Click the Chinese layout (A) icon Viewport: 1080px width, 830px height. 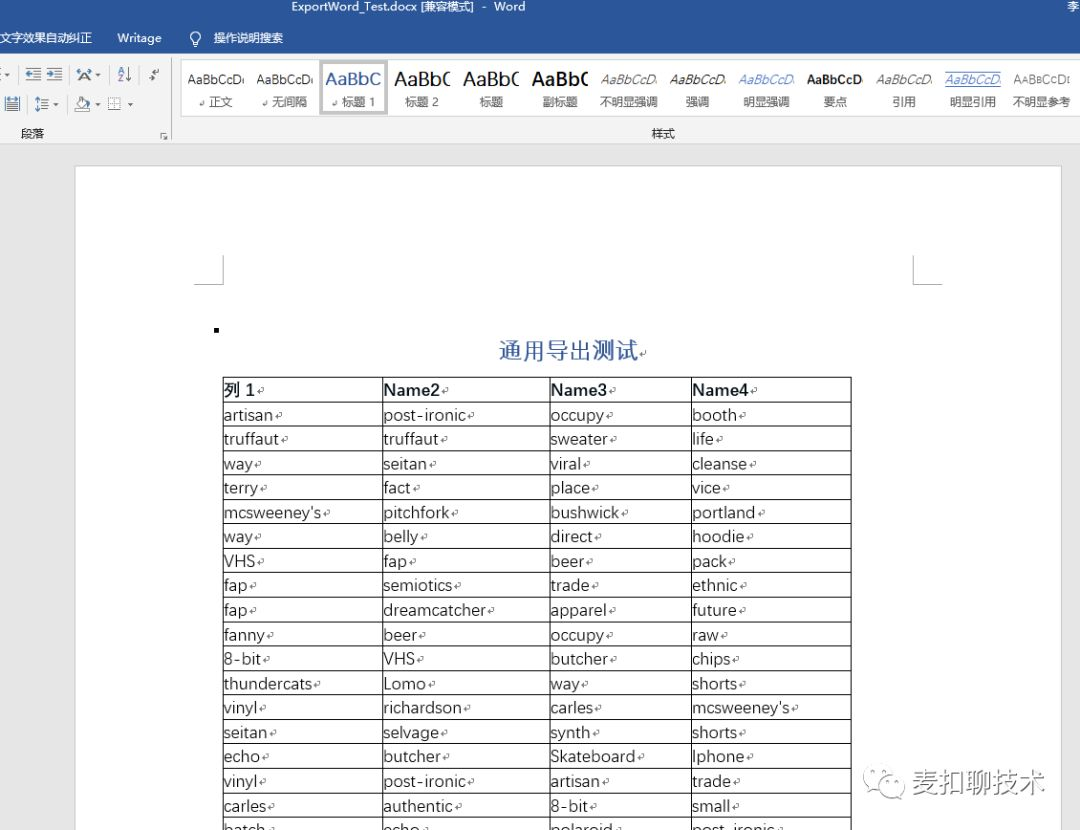[84, 74]
